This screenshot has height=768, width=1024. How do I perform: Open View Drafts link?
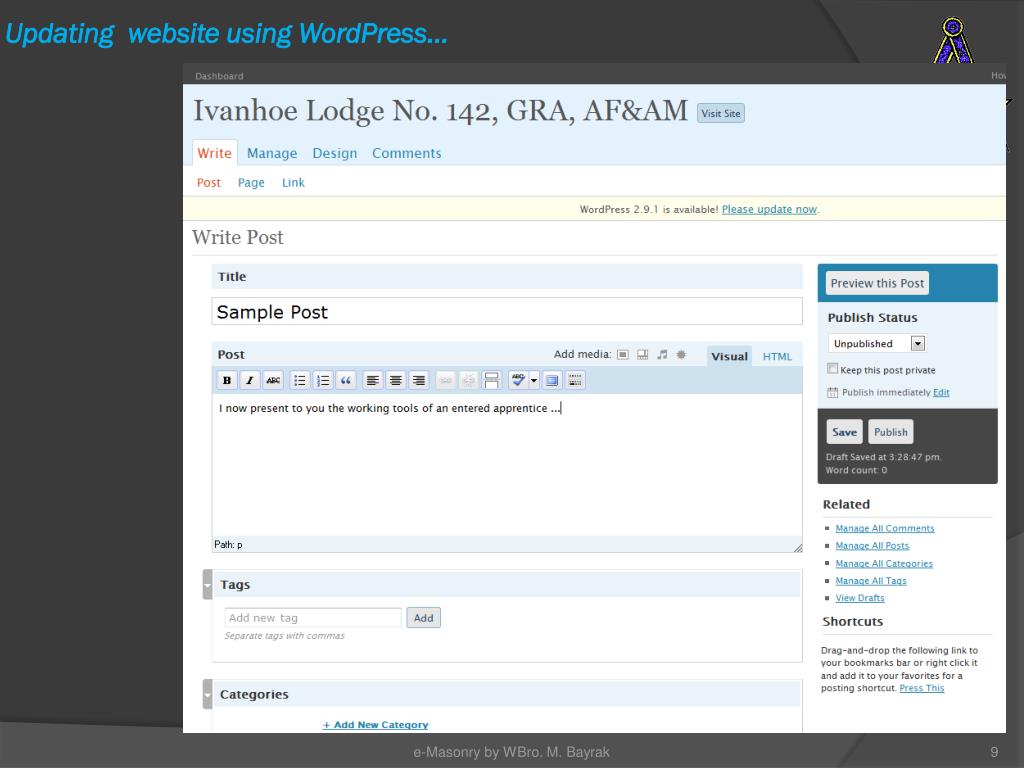tap(859, 598)
